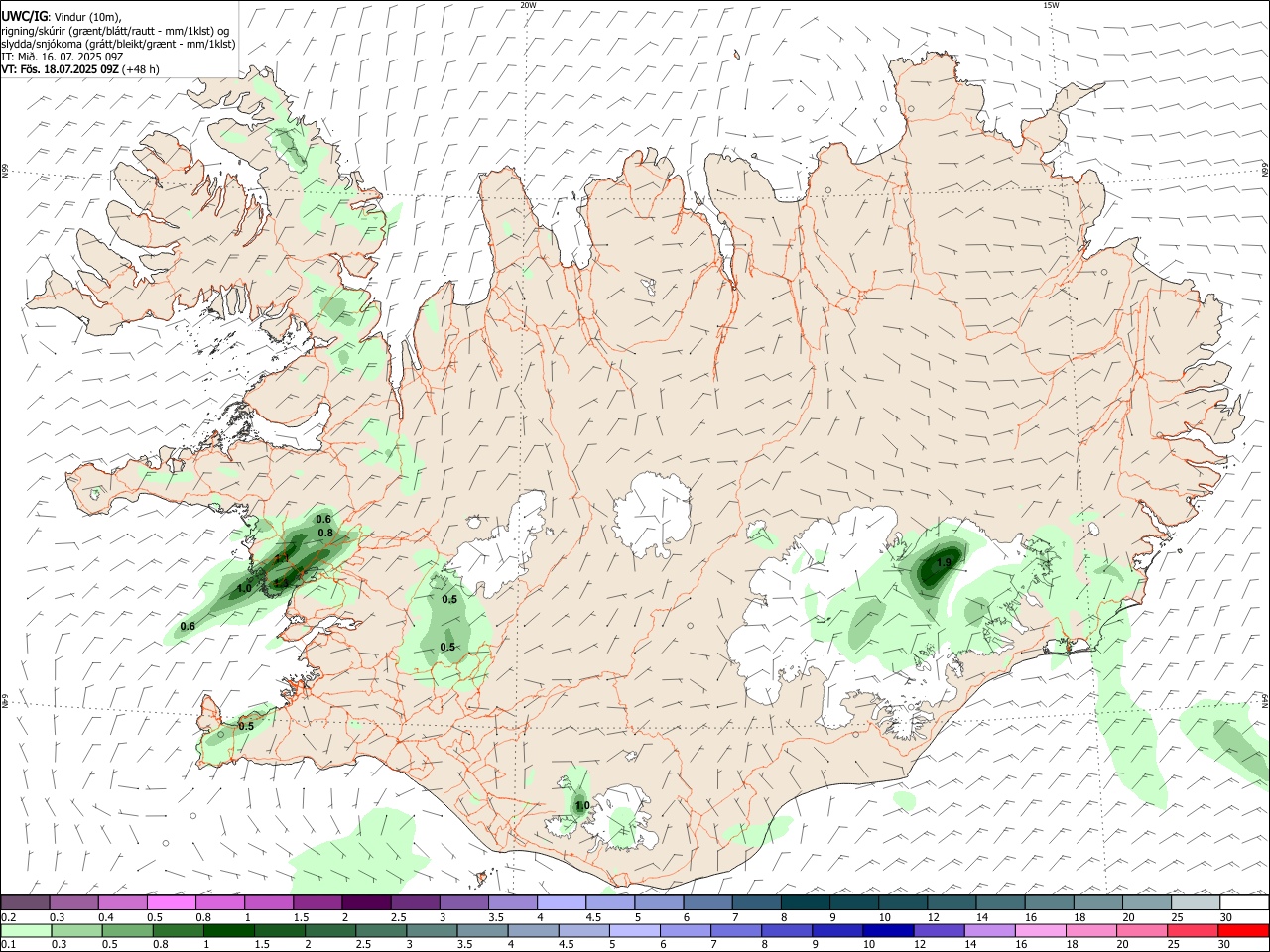The height and width of the screenshot is (952, 1270).
Task: Click the 'rigning/skúrir' legend description line
Action: tap(115, 31)
